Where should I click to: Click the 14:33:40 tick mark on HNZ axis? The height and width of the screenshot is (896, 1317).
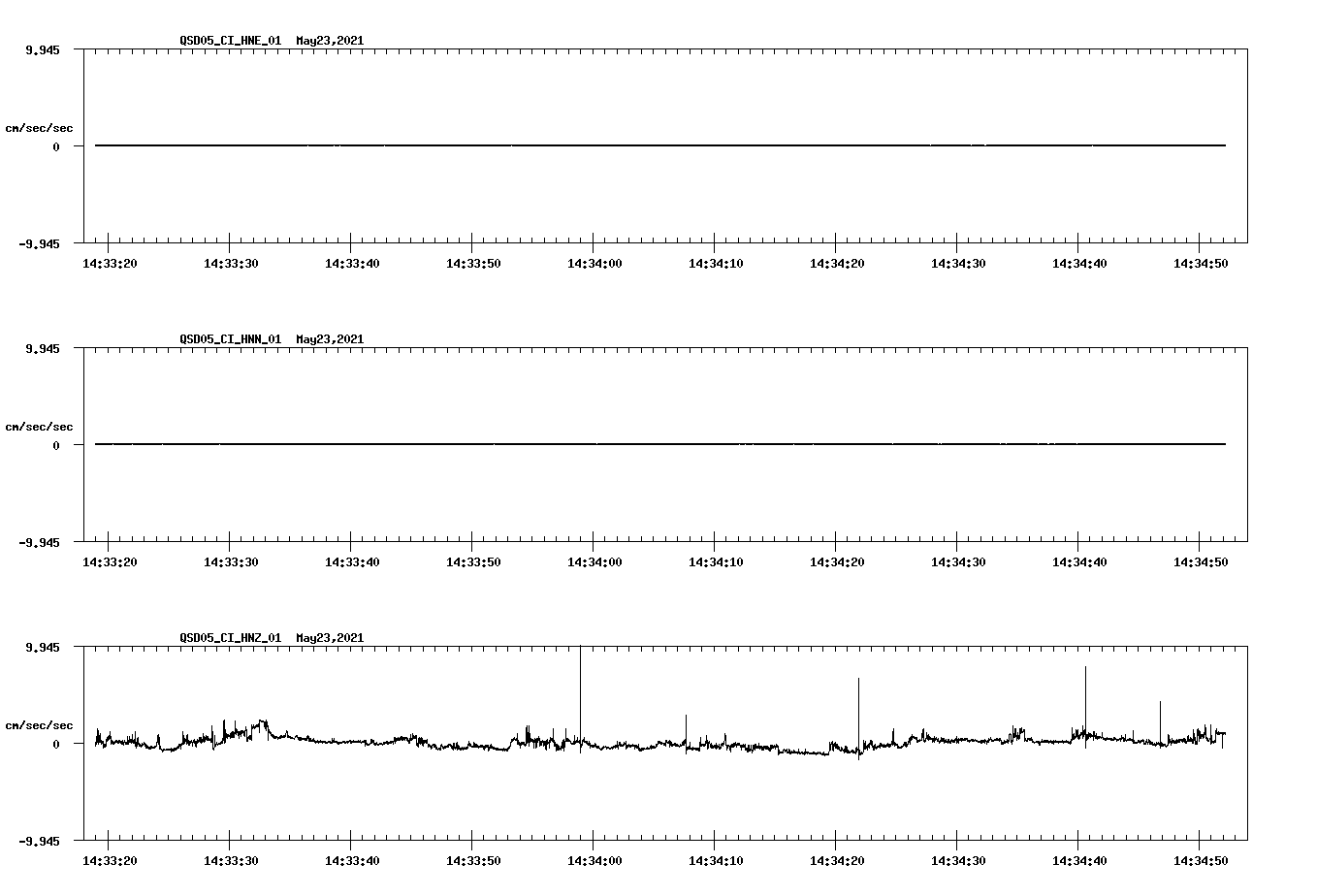click(352, 844)
